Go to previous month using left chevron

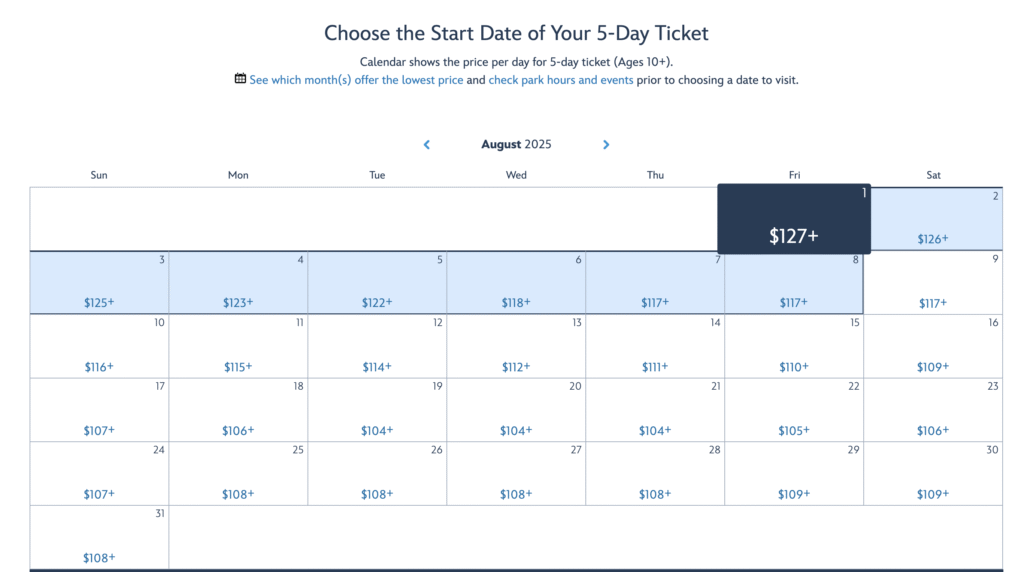pos(426,144)
